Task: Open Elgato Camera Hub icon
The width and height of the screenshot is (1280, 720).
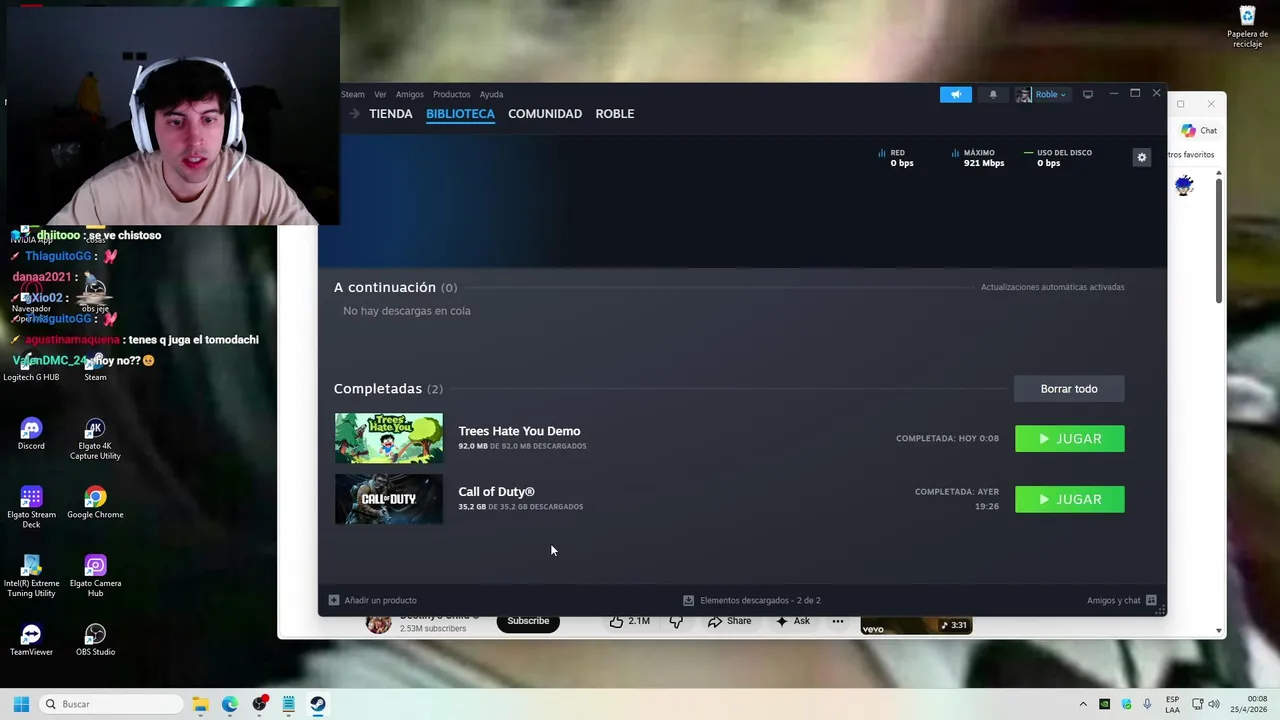Action: pyautogui.click(x=95, y=576)
